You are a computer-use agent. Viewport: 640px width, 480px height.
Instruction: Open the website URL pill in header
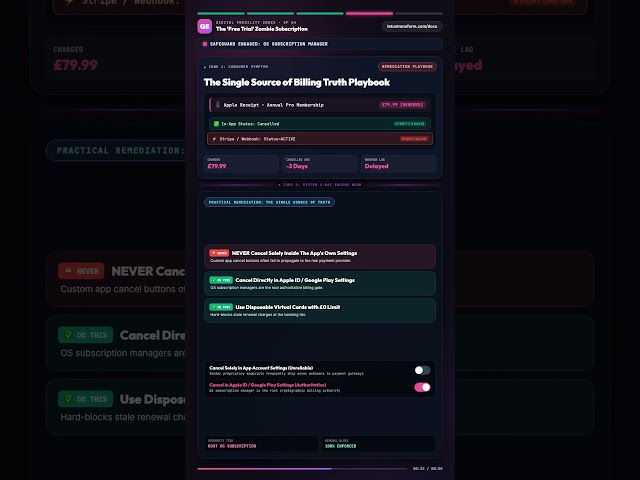412,26
